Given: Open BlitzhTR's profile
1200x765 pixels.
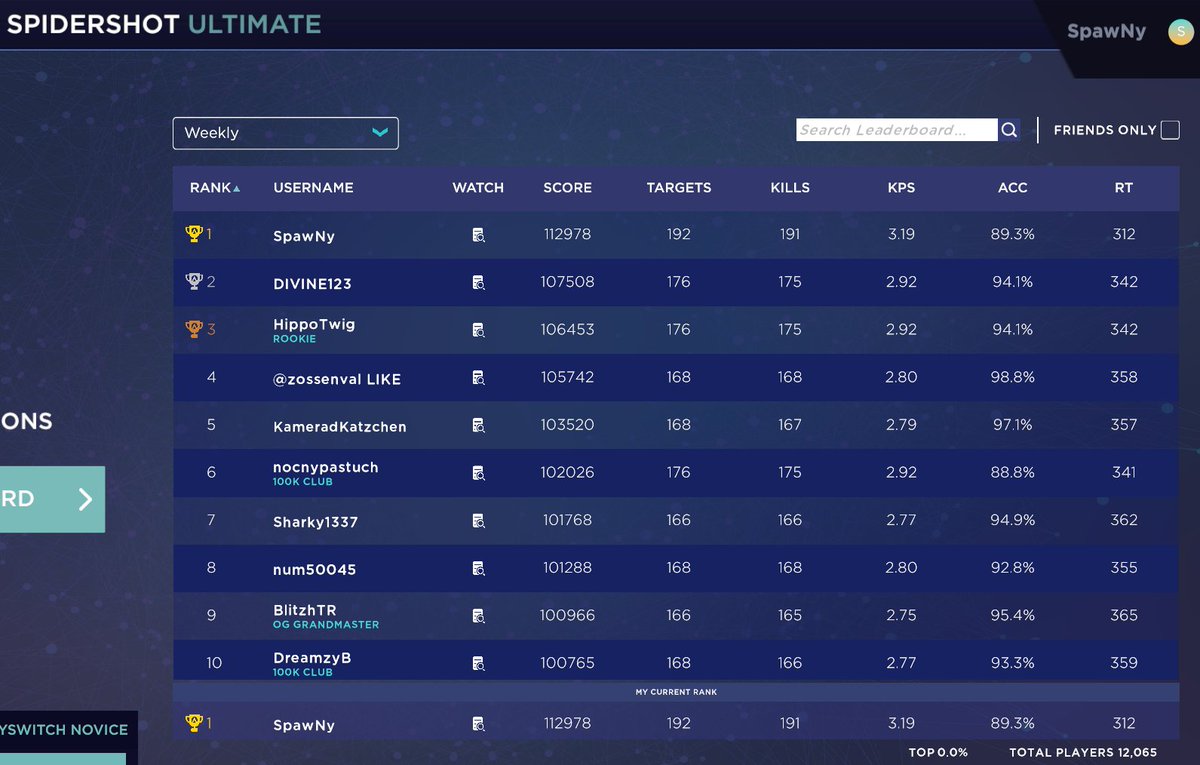Looking at the screenshot, I should click(305, 610).
